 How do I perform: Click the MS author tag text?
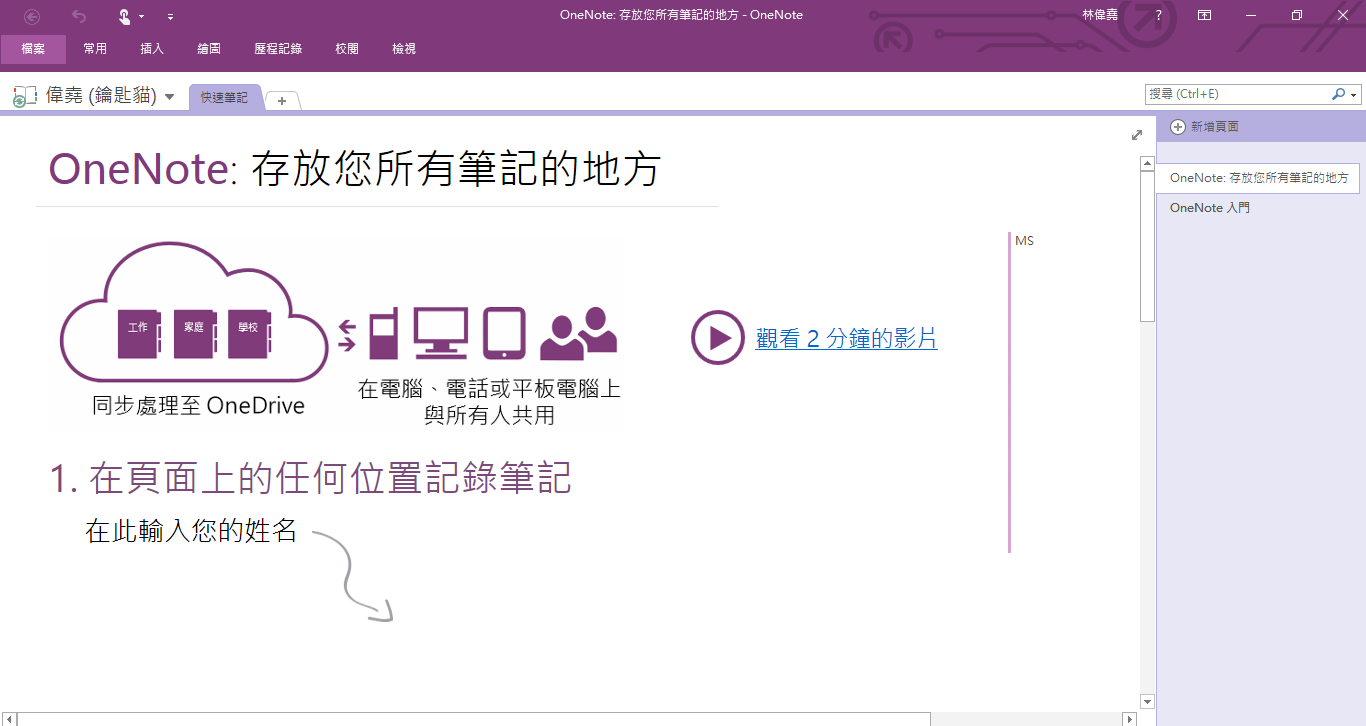point(1024,241)
